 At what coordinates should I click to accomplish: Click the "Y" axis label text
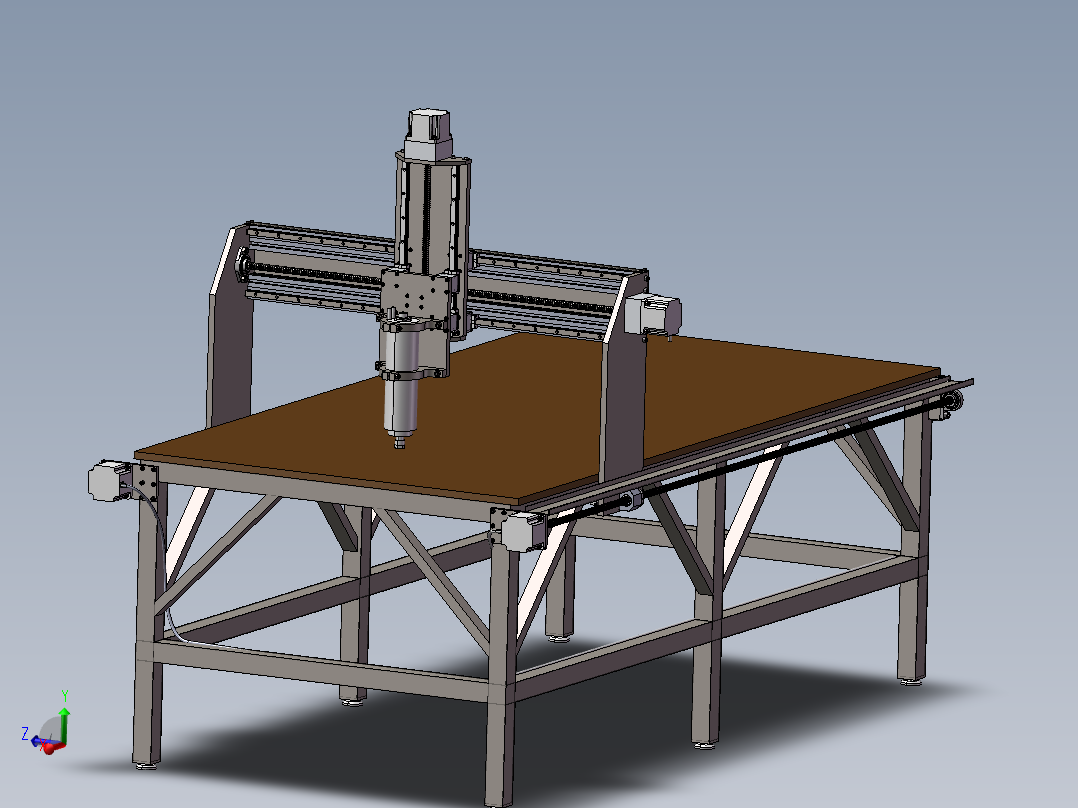pos(65,695)
